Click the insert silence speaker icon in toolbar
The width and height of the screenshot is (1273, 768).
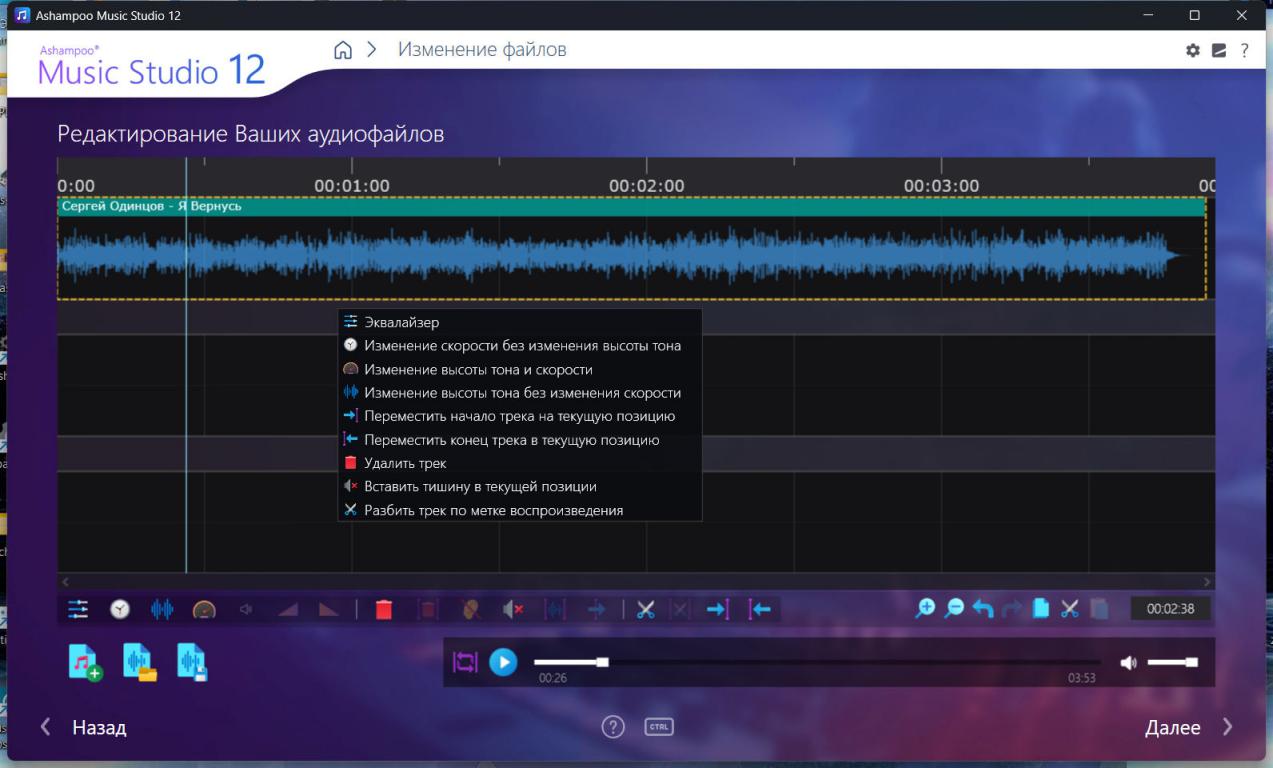[x=513, y=609]
